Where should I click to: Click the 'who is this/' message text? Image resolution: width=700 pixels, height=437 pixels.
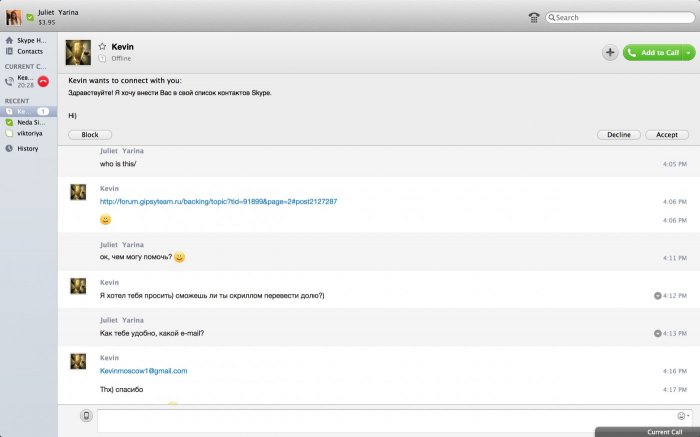118,164
